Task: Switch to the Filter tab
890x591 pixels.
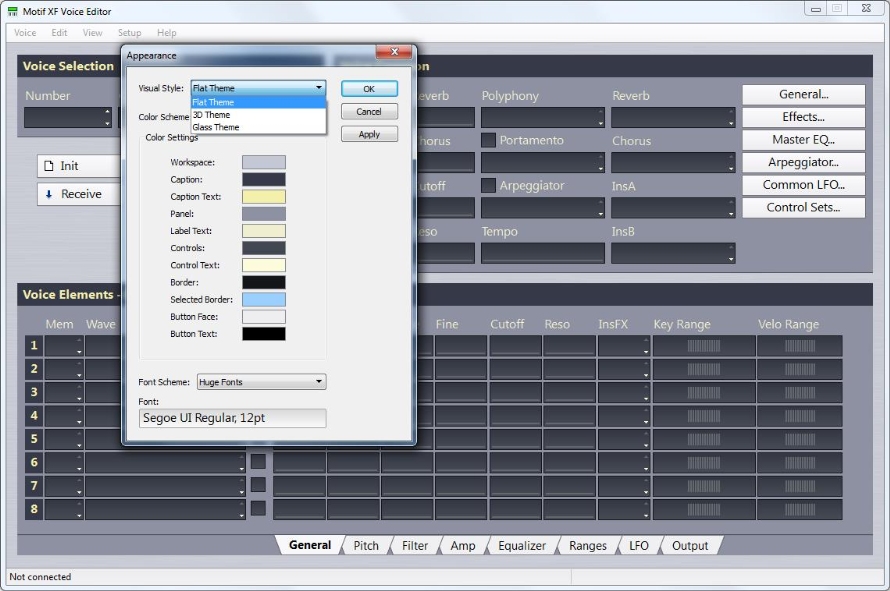Action: (415, 546)
